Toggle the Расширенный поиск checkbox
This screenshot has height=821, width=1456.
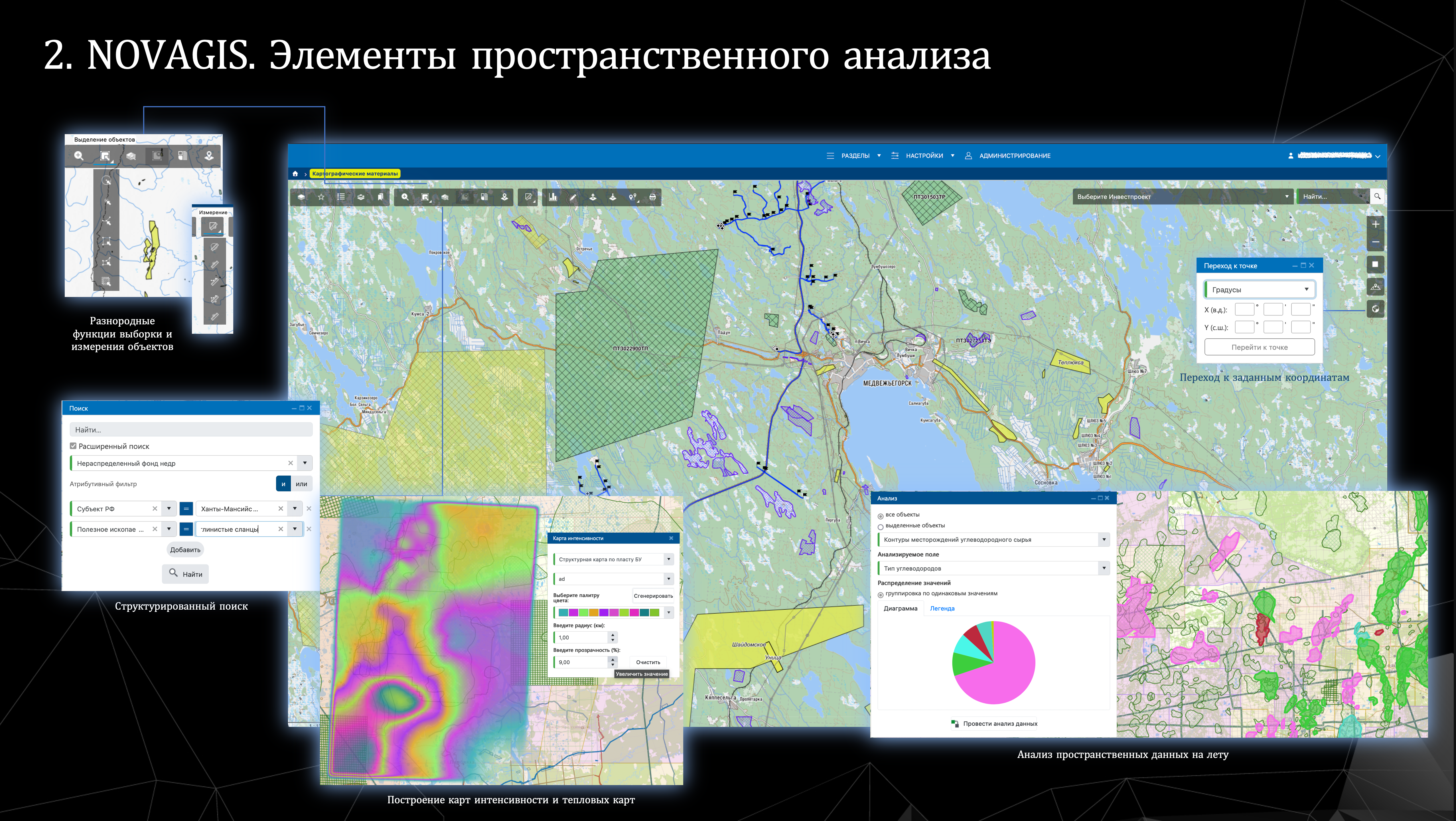point(73,446)
